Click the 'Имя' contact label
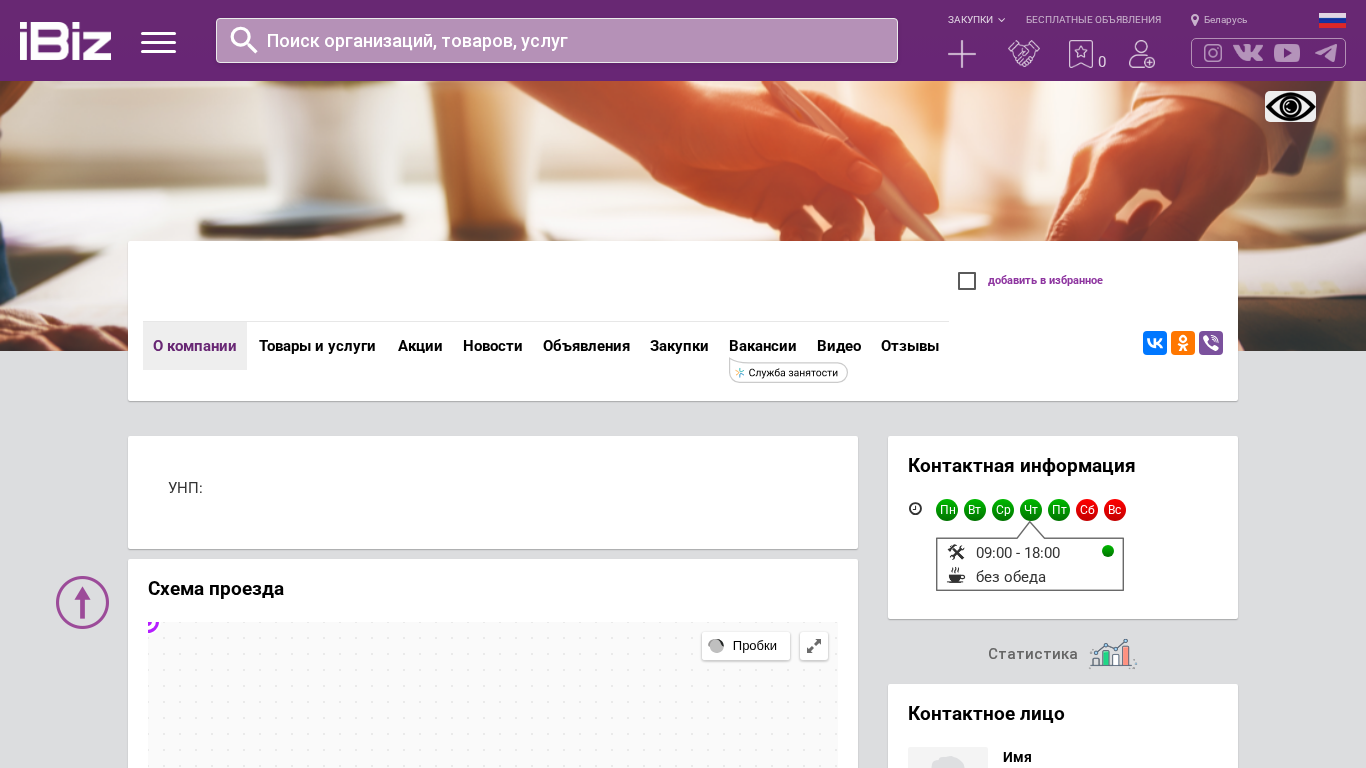This screenshot has height=768, width=1366. coord(1017,757)
